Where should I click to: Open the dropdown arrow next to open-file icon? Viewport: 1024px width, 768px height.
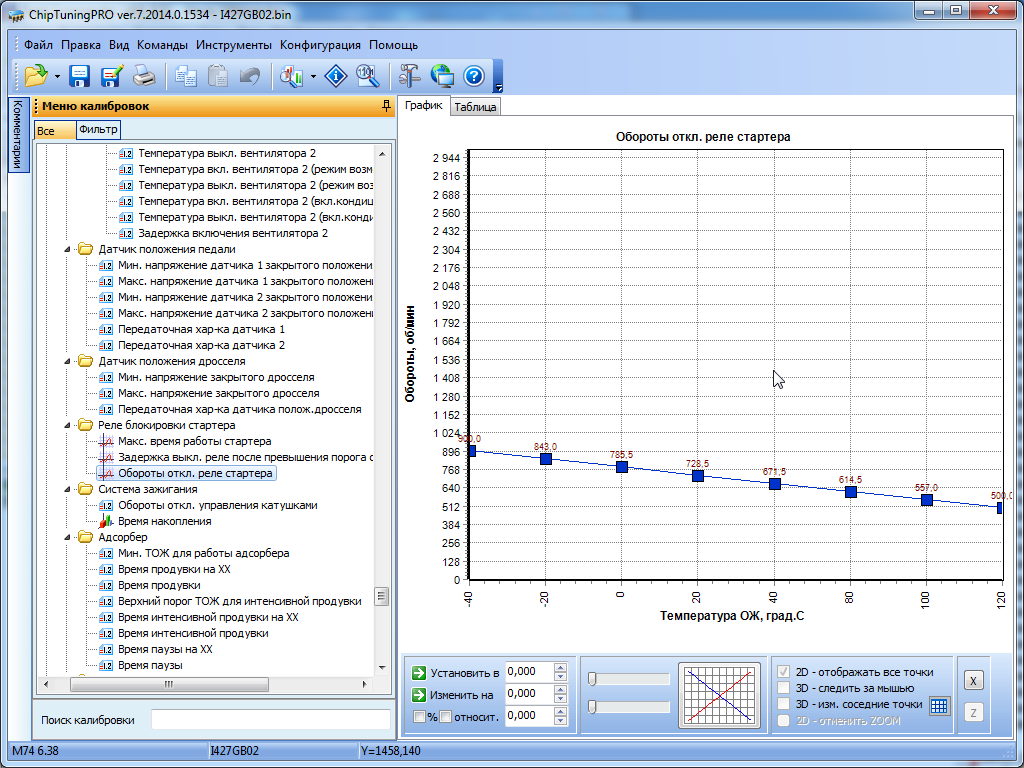click(57, 76)
